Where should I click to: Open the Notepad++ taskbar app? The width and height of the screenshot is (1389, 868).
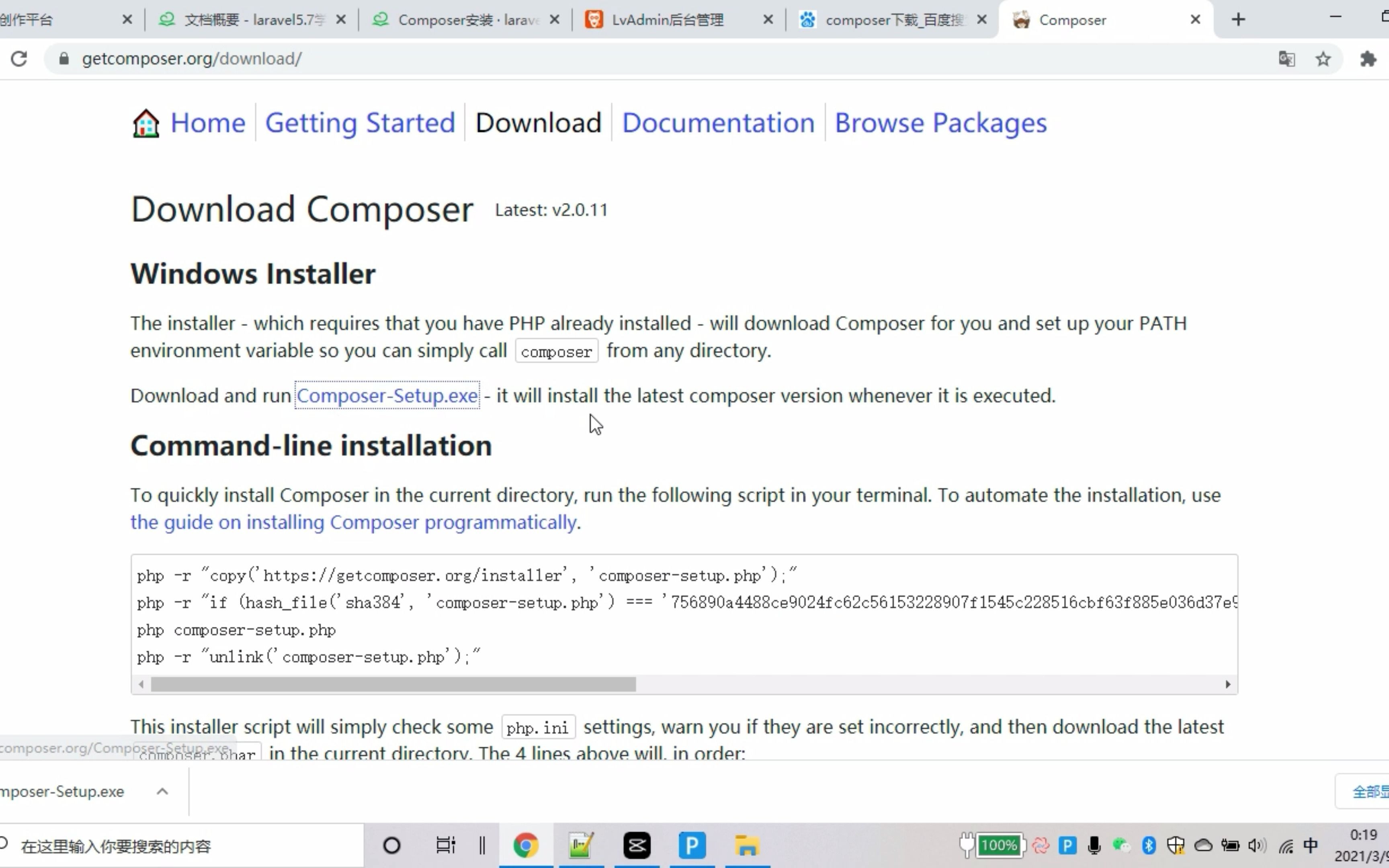[582, 845]
